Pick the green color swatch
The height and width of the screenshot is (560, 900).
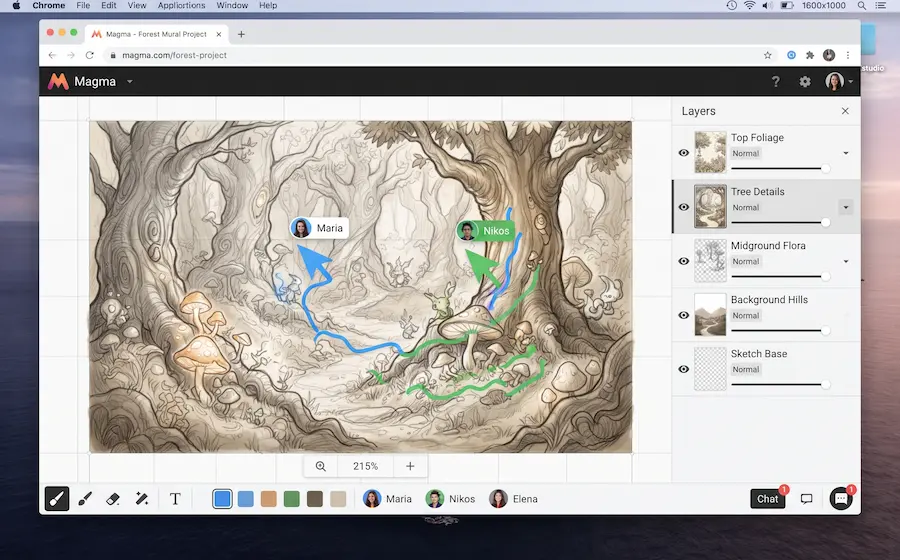[x=292, y=499]
